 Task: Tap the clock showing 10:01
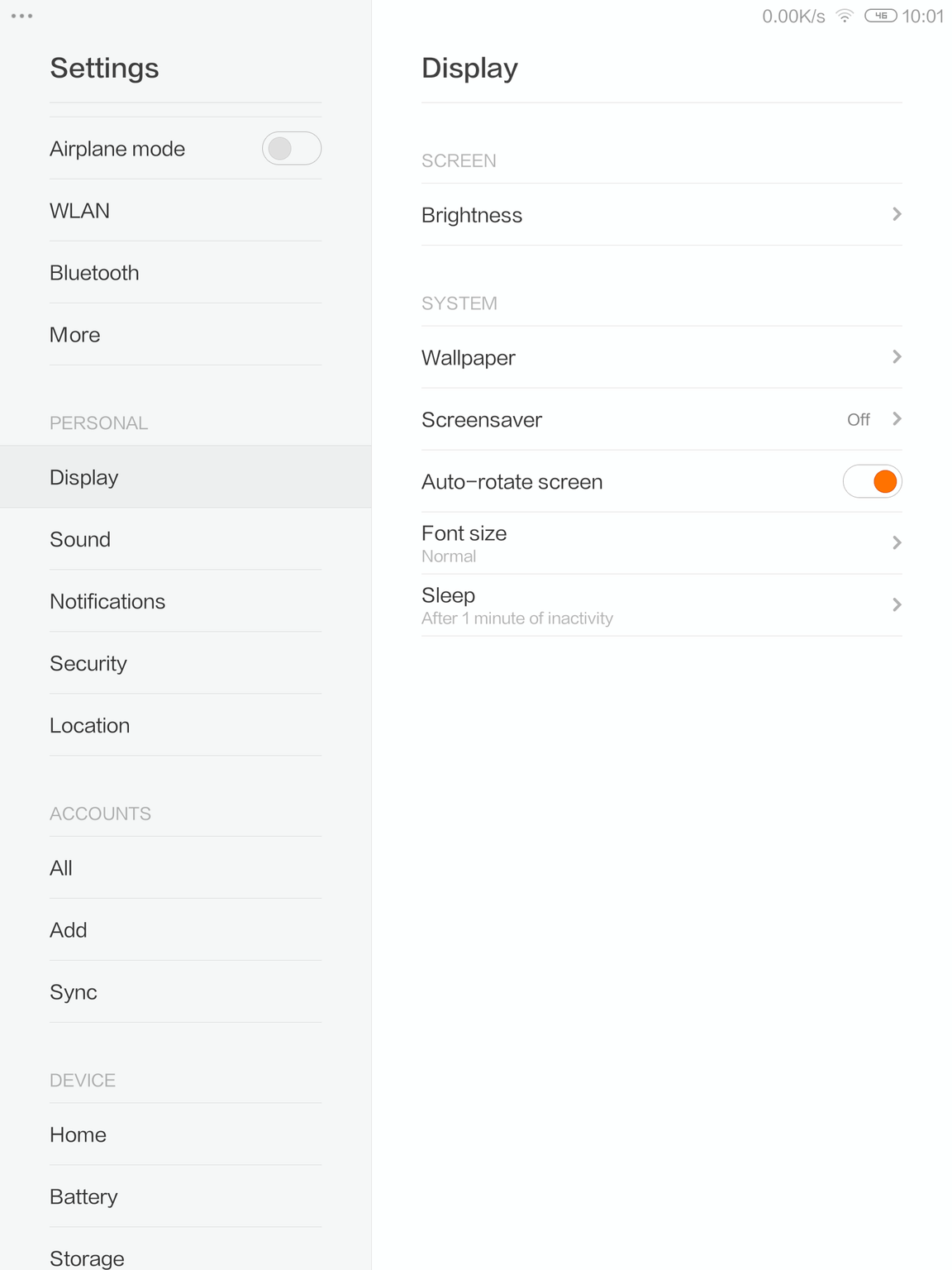pyautogui.click(x=922, y=17)
